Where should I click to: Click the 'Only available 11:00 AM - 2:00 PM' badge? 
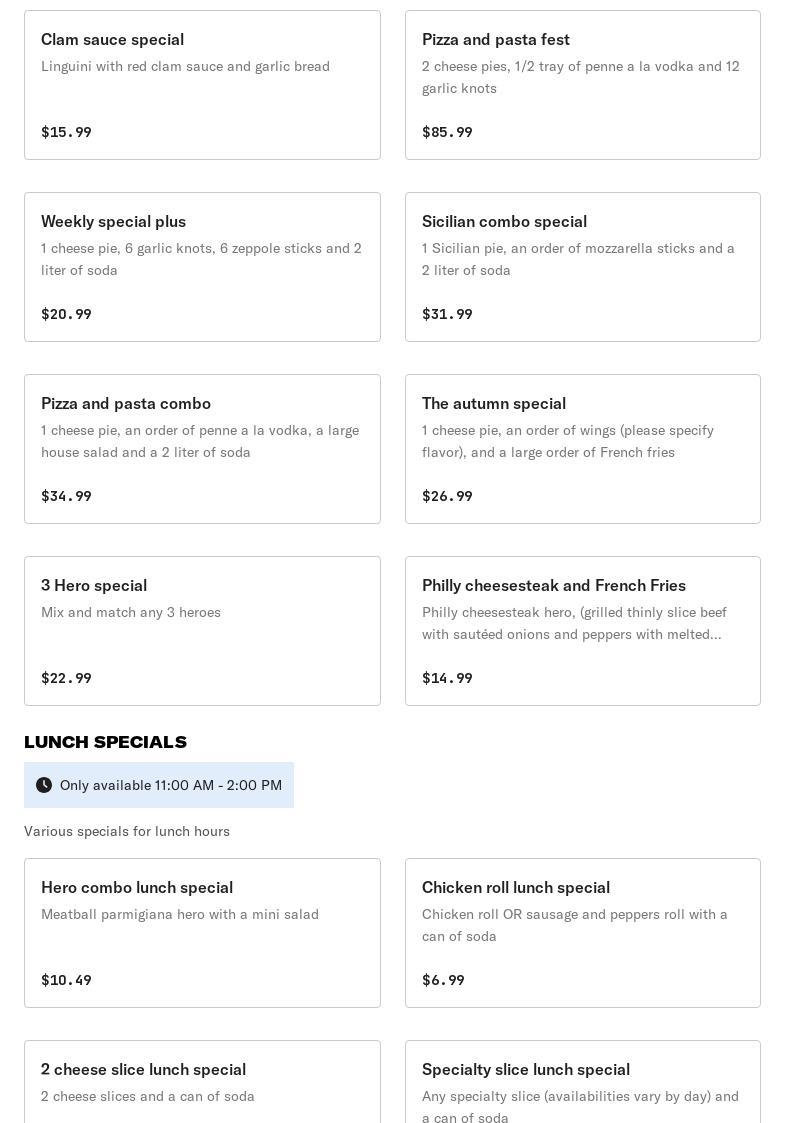(x=170, y=785)
